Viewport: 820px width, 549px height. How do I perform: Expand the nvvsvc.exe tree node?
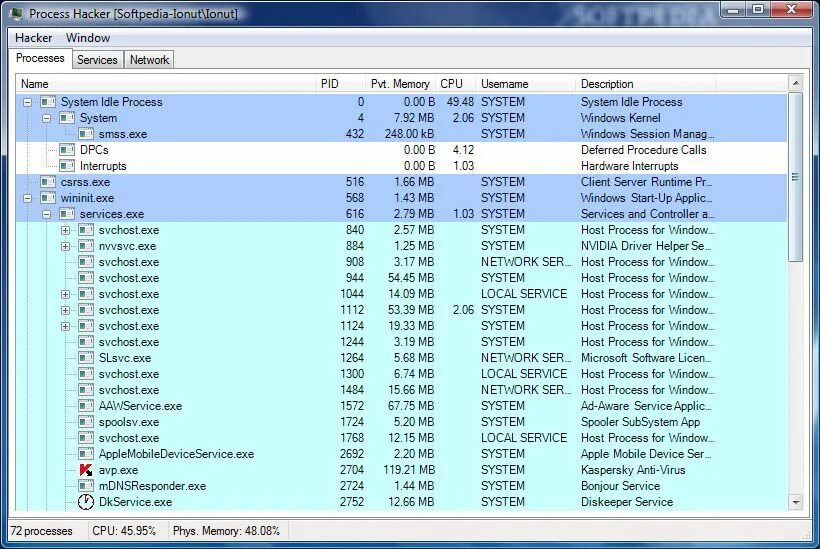pyautogui.click(x=65, y=246)
